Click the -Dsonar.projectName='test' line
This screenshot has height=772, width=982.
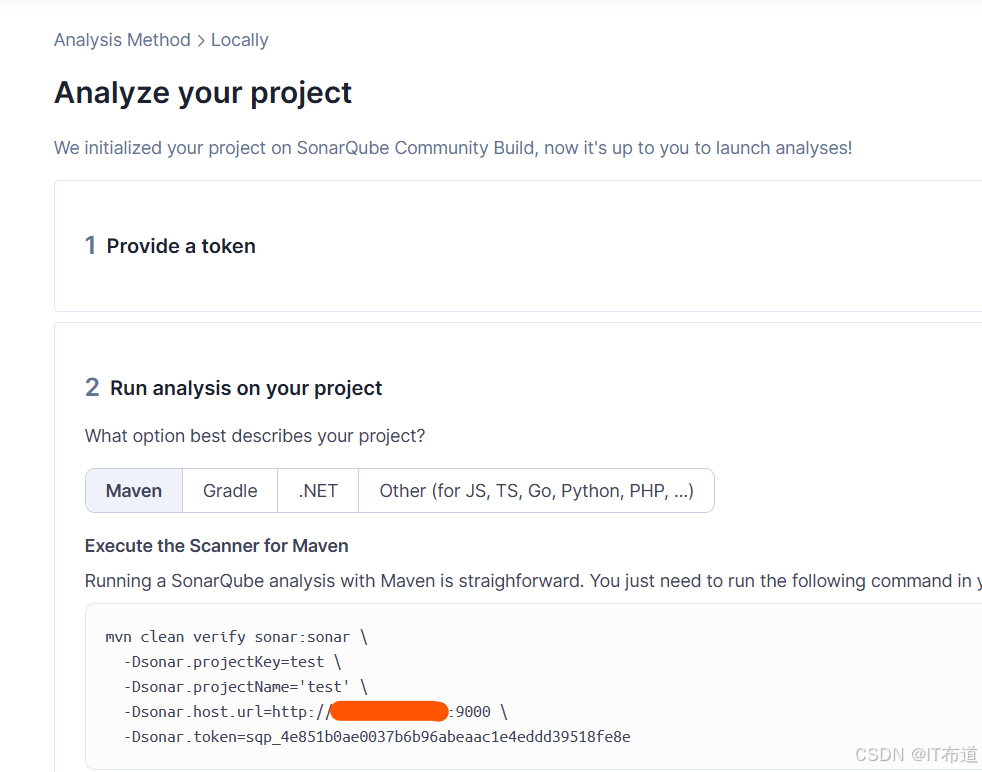click(x=245, y=686)
